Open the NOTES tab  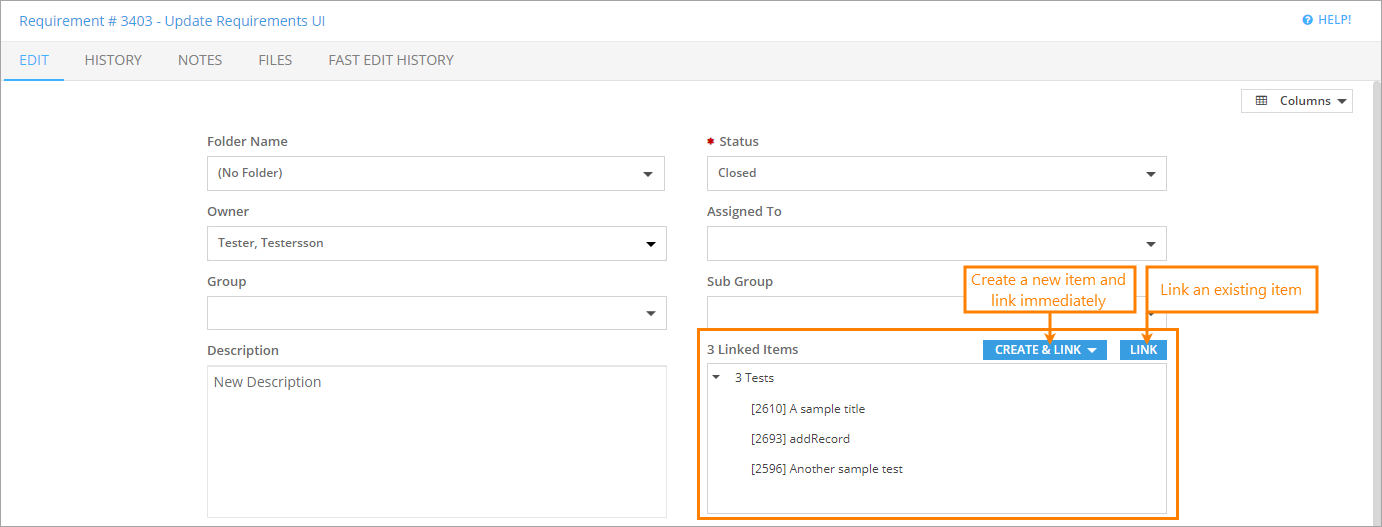[x=200, y=60]
